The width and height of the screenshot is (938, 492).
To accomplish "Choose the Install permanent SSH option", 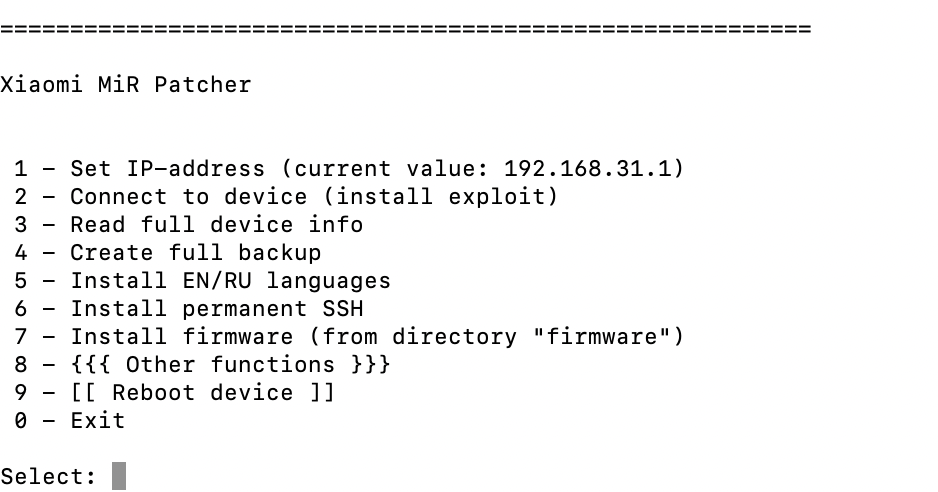I will coord(216,309).
